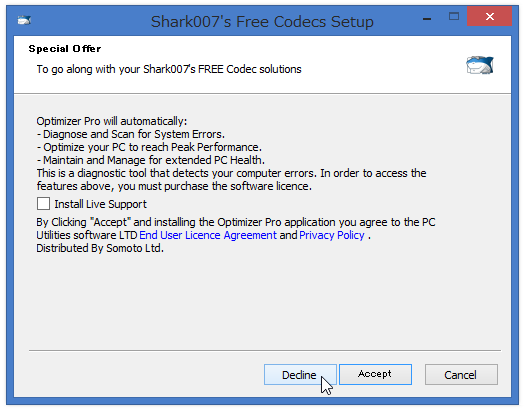The width and height of the screenshot is (524, 415).
Task: Click the "Special Offer" heading
Action: [x=65, y=49]
